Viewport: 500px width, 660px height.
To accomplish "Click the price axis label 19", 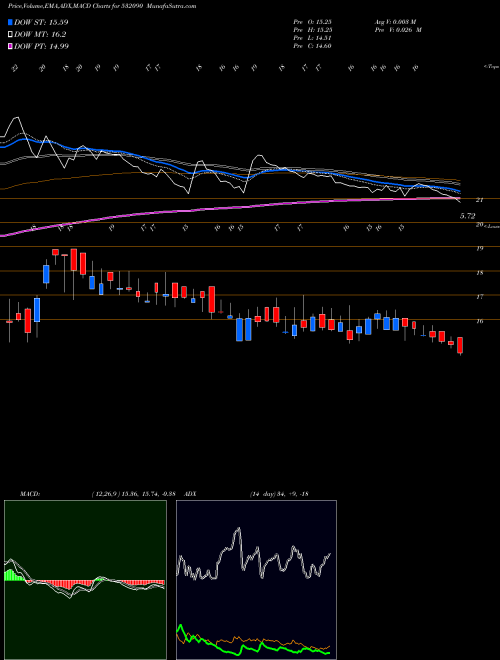I will tap(479, 249).
